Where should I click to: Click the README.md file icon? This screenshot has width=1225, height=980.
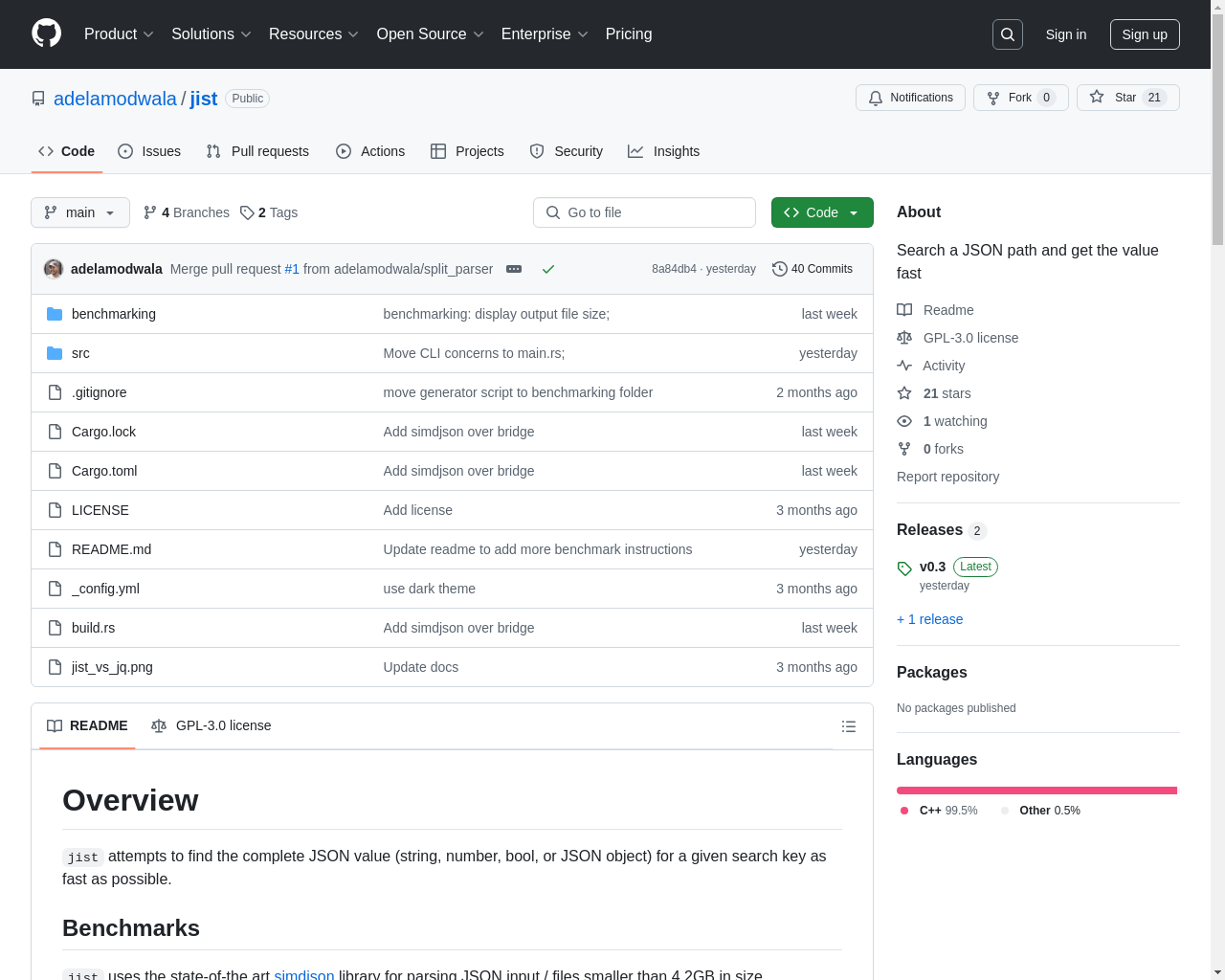point(55,549)
